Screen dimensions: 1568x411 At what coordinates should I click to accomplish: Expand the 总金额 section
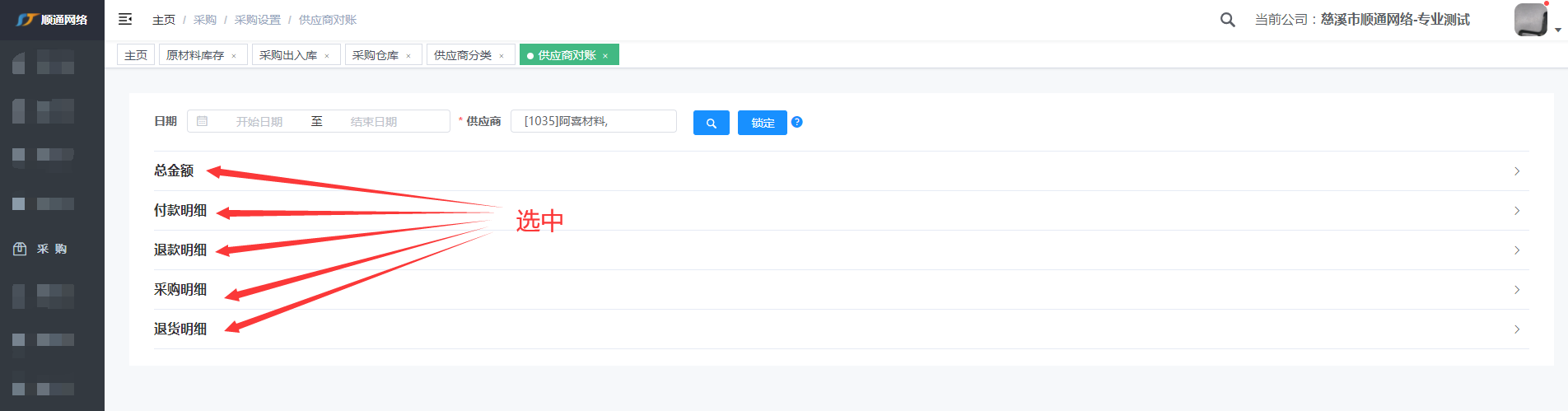click(x=1516, y=171)
